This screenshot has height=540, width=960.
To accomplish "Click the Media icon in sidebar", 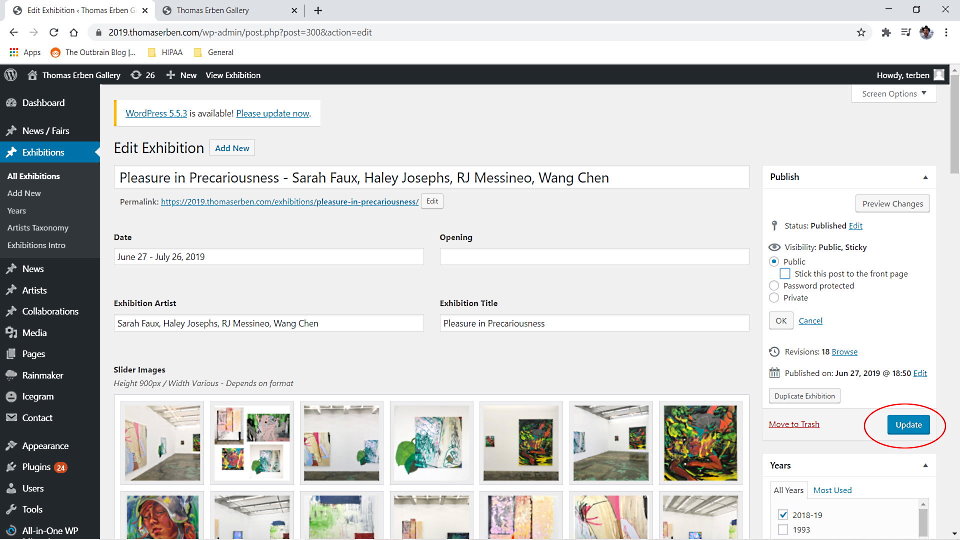I will pos(11,332).
